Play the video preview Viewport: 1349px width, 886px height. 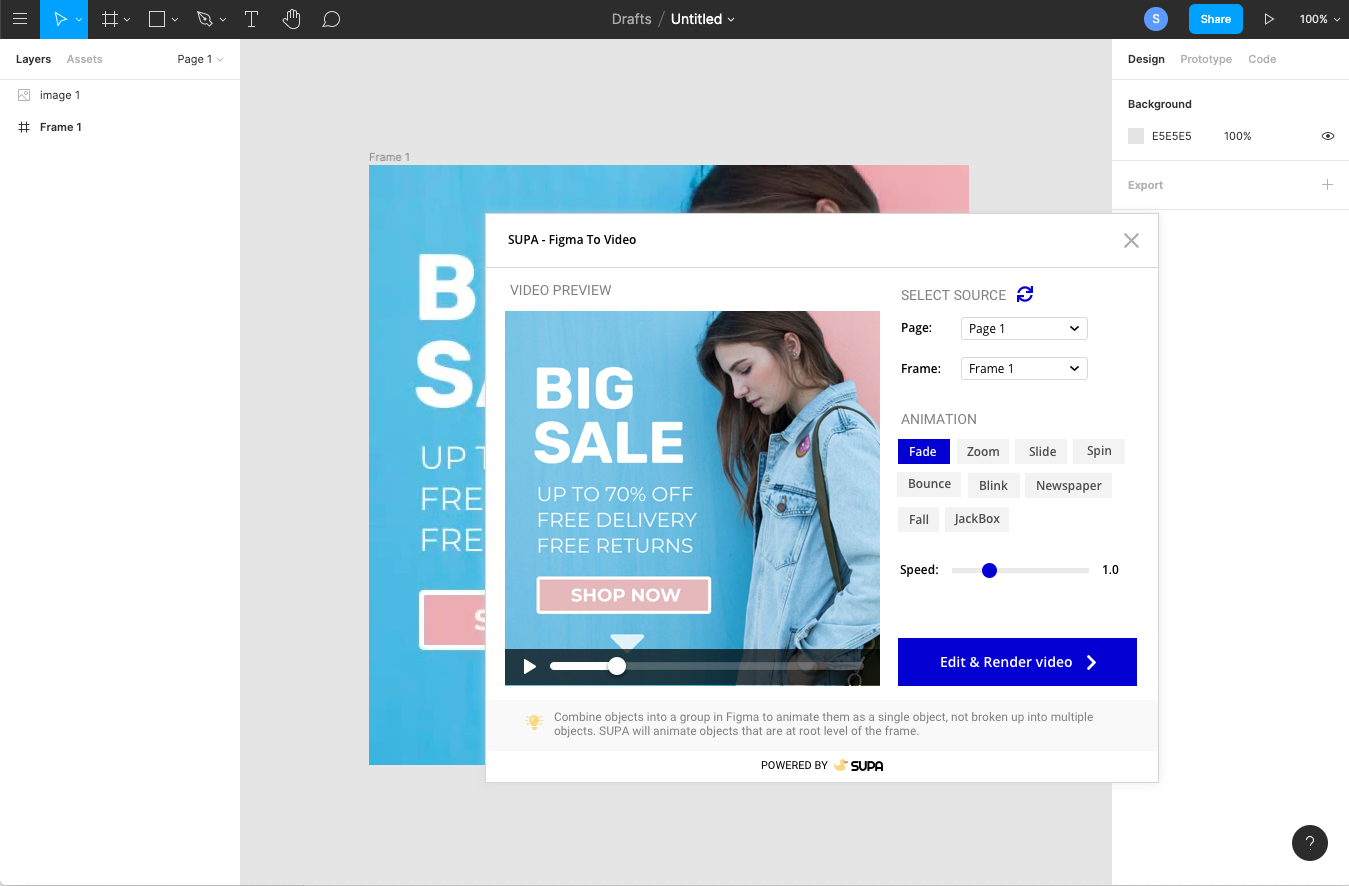[x=528, y=665]
